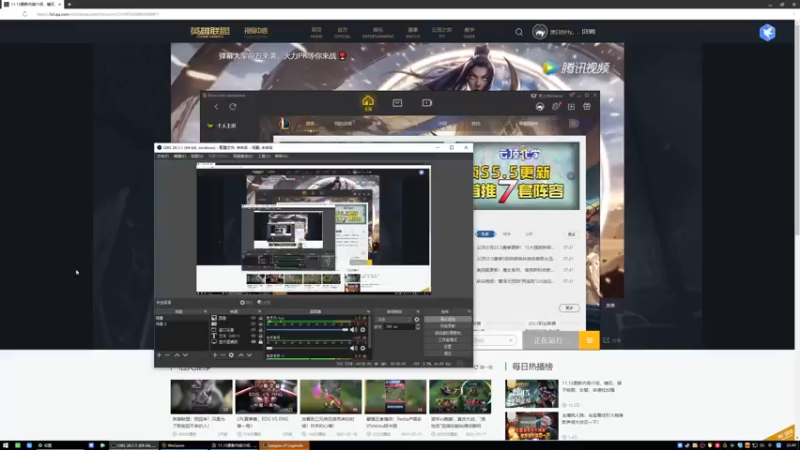
Task: Remove selected scene with OBS minus icon
Action: 167,355
